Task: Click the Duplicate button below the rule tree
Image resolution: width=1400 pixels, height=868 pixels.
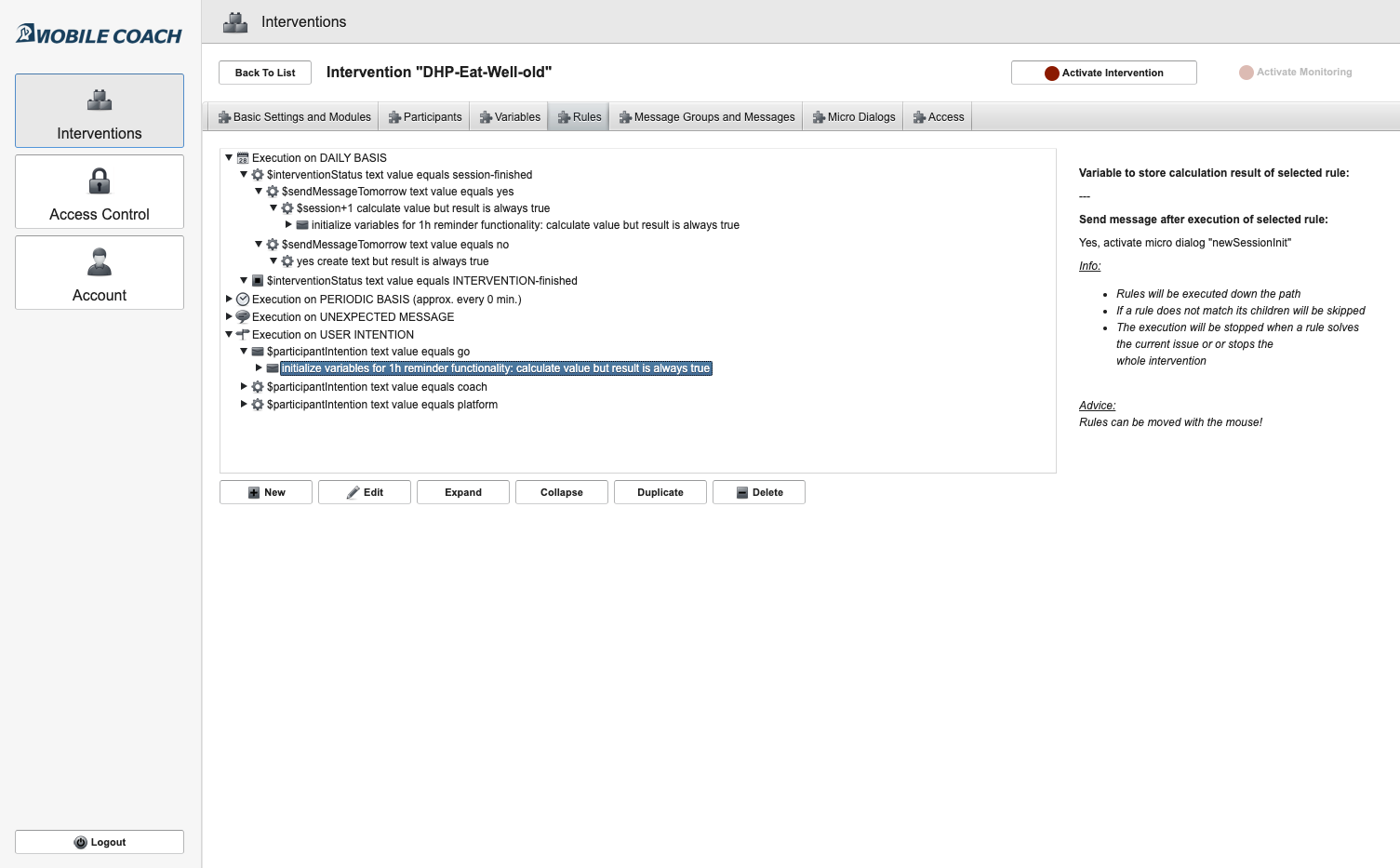Action: (x=660, y=492)
